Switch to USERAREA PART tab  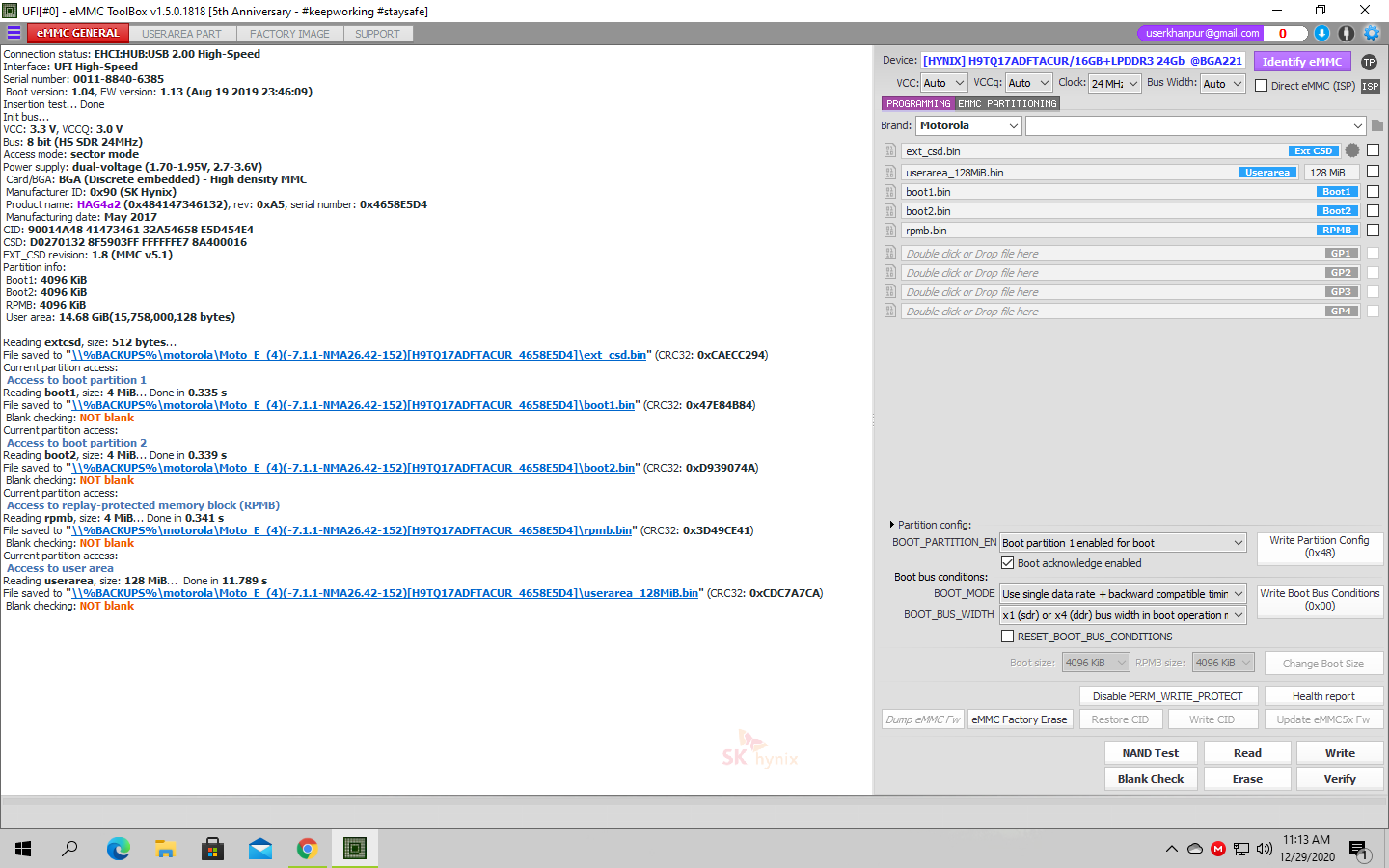[x=181, y=34]
